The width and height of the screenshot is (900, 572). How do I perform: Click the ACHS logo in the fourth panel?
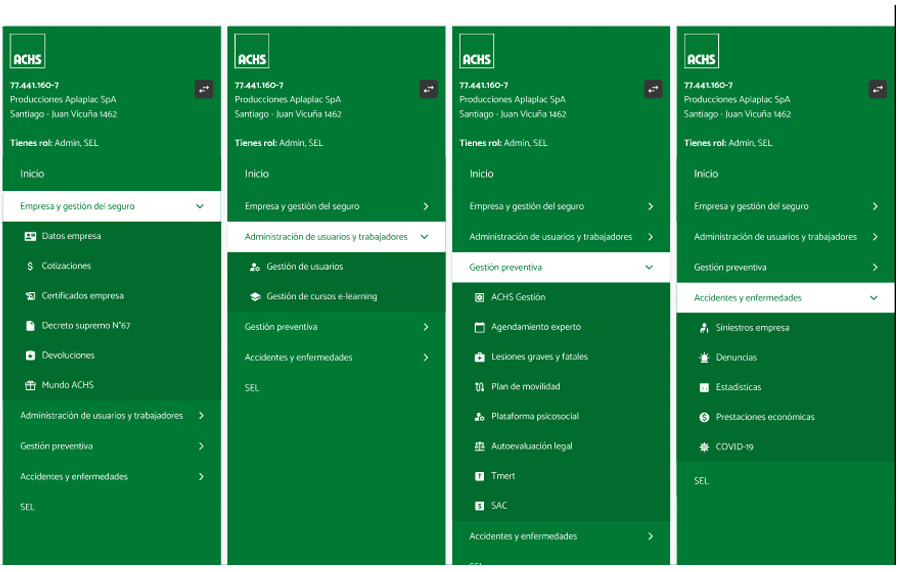click(701, 51)
